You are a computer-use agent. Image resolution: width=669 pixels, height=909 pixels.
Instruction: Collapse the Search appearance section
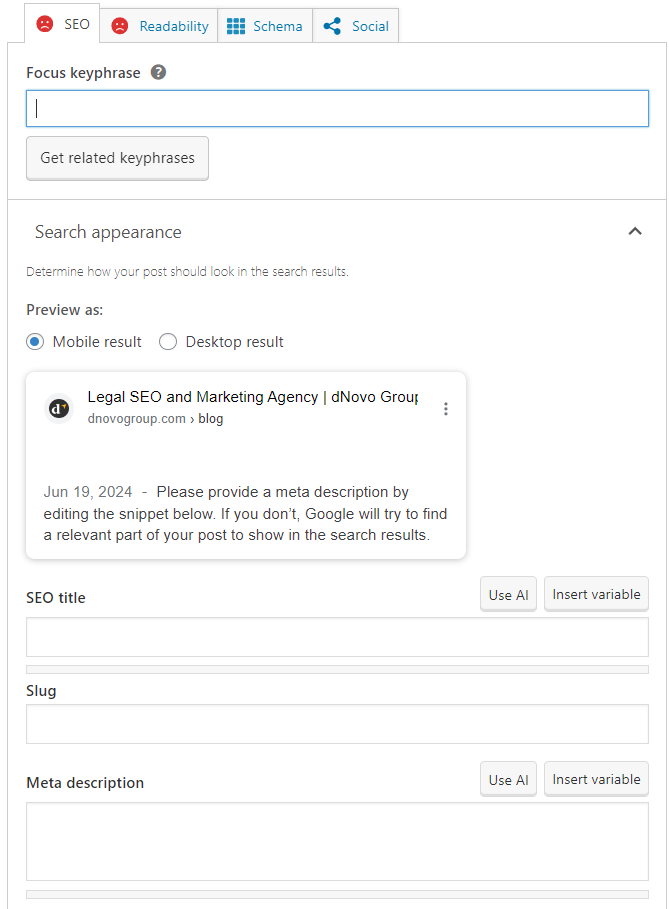635,231
